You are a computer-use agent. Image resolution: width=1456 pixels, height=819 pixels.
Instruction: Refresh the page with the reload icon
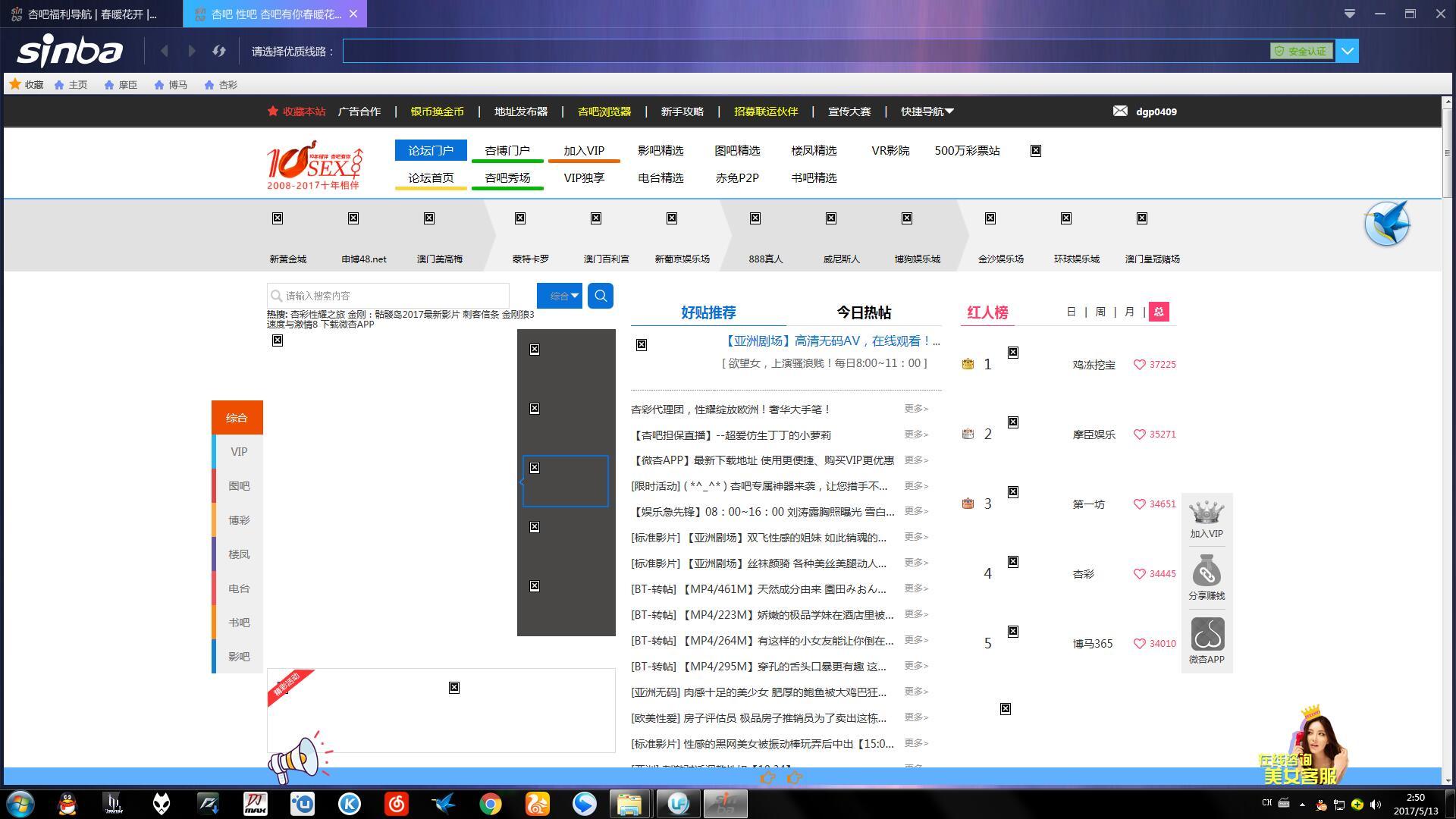(218, 51)
